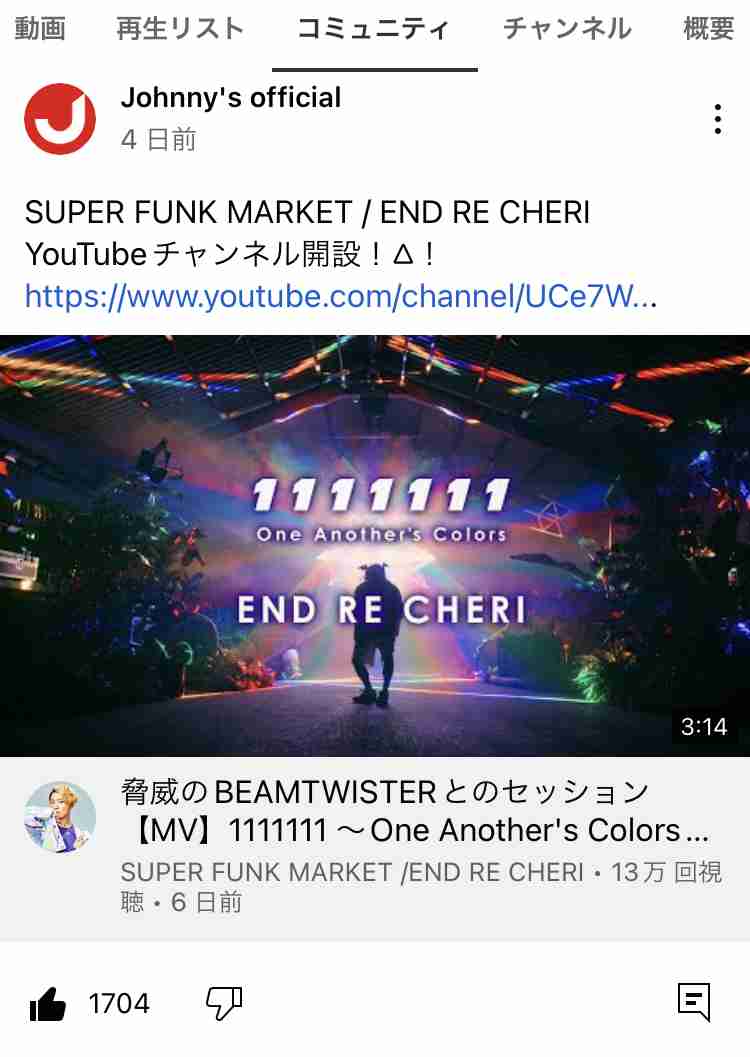The width and height of the screenshot is (750, 1057).
Task: Tap the Johnny's official channel name
Action: pyautogui.click(x=230, y=98)
